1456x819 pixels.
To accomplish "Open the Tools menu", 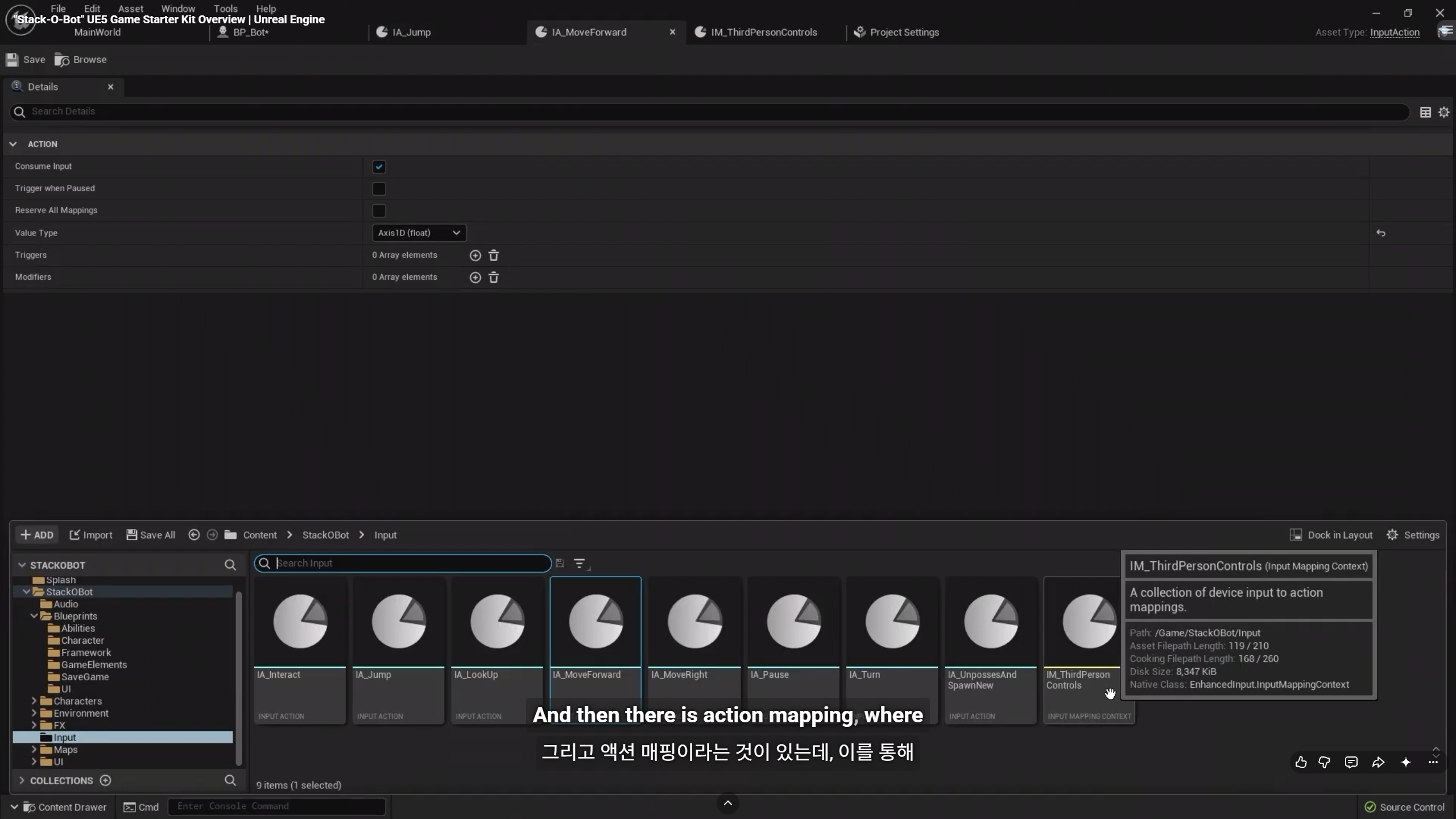I will point(226,9).
